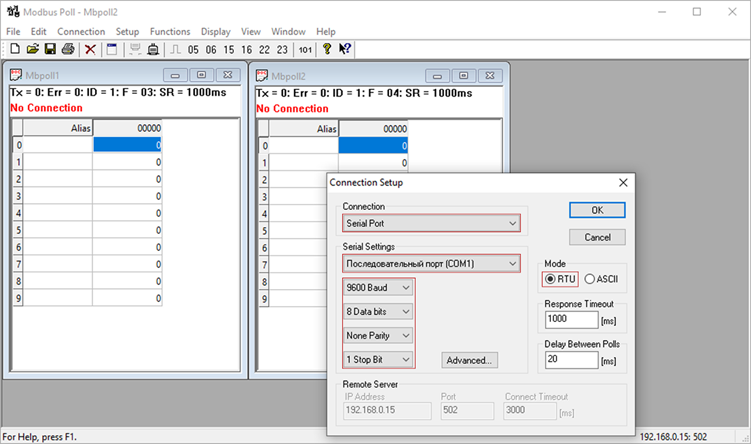The image size is (751, 444).
Task: Select function 22 in toolbar
Action: pos(264,50)
